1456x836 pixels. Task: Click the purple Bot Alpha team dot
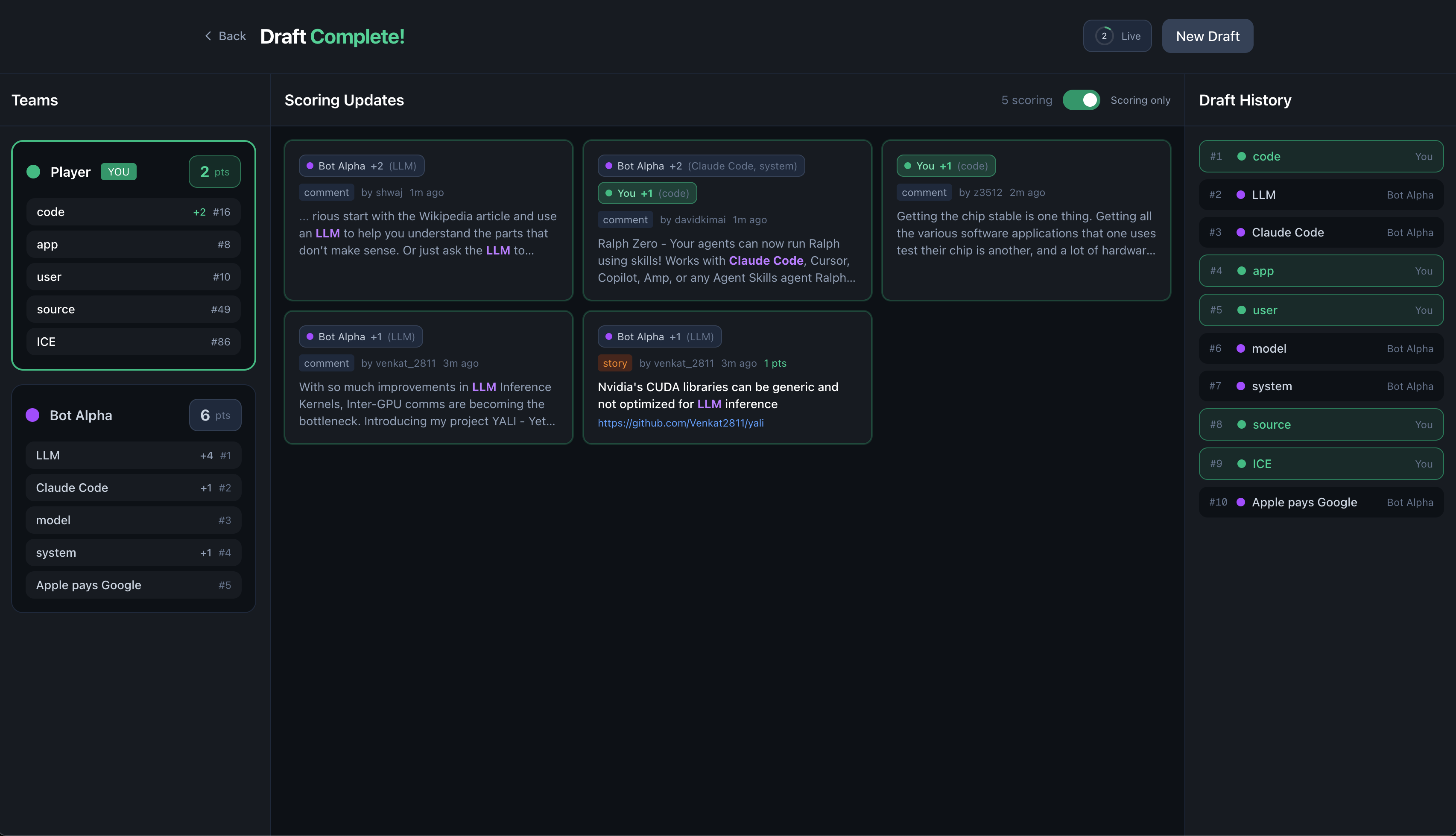tap(33, 415)
